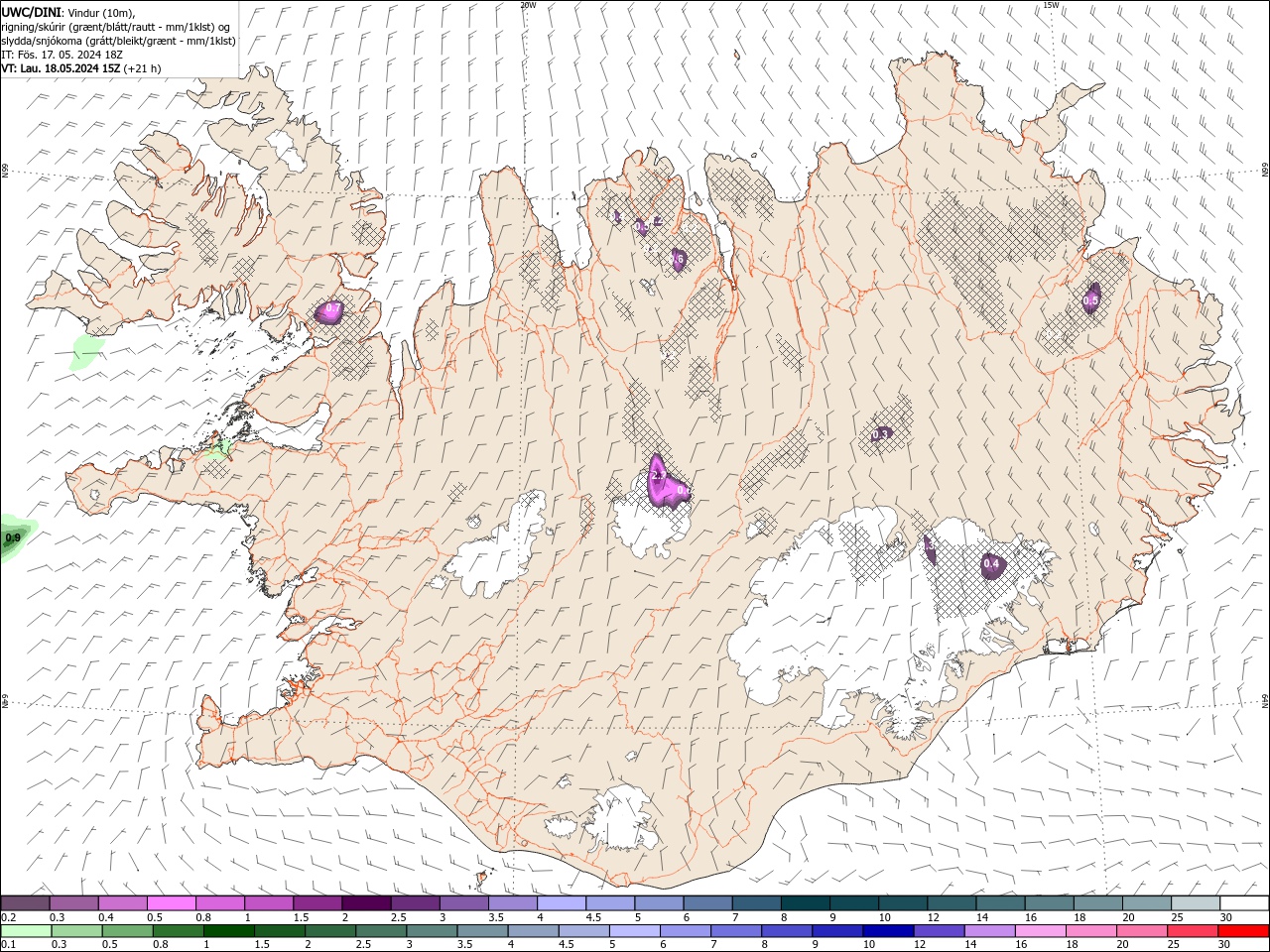Click the light green rain swatch between 0.1 and 0.3
The image size is (1270, 952).
(27, 931)
